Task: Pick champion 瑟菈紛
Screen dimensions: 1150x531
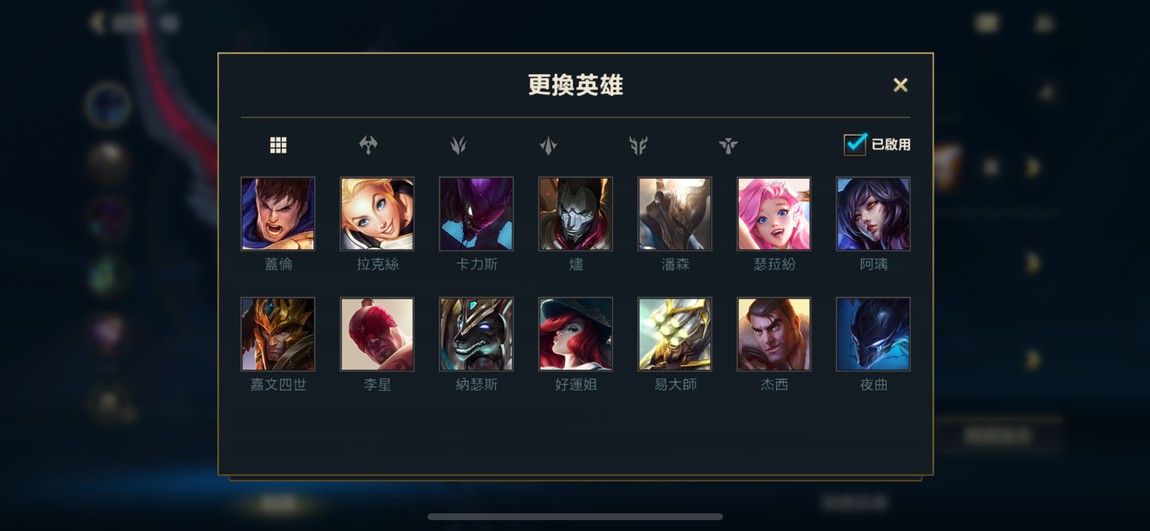Action: coord(774,213)
